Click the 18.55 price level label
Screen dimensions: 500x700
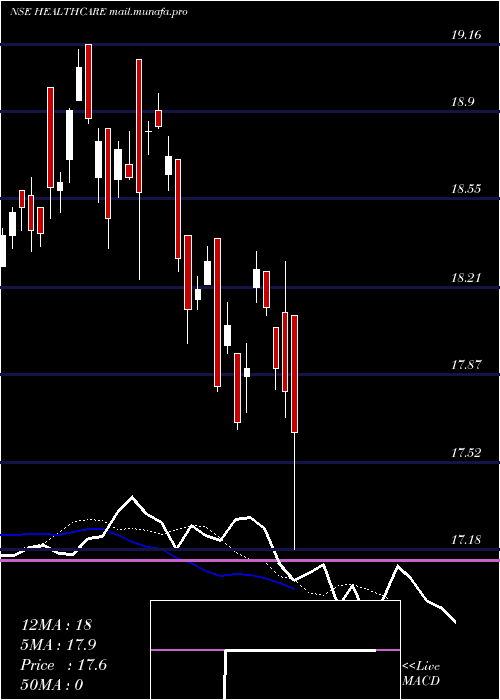point(466,189)
